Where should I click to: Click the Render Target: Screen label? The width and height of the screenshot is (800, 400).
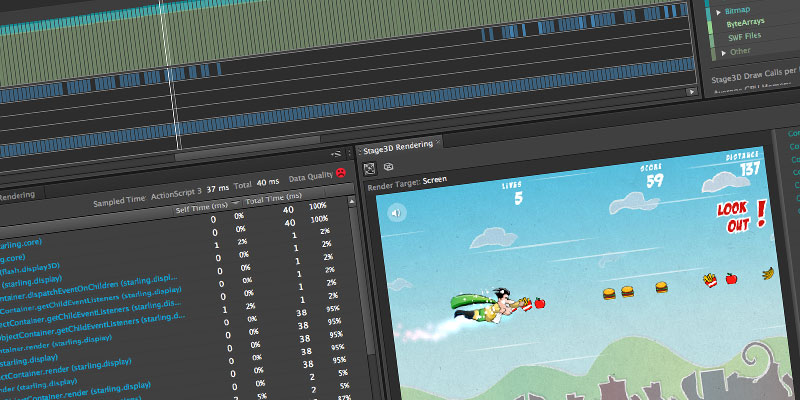pyautogui.click(x=407, y=183)
